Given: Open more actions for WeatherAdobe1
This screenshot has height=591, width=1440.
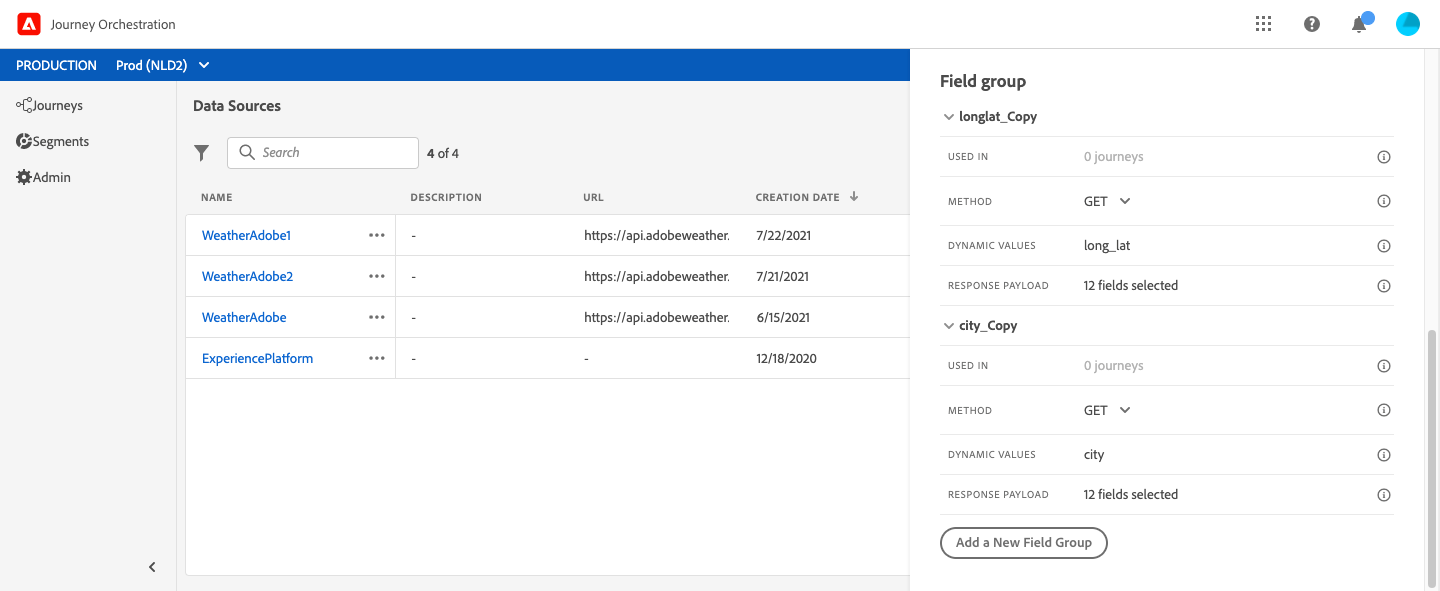Looking at the screenshot, I should [376, 235].
